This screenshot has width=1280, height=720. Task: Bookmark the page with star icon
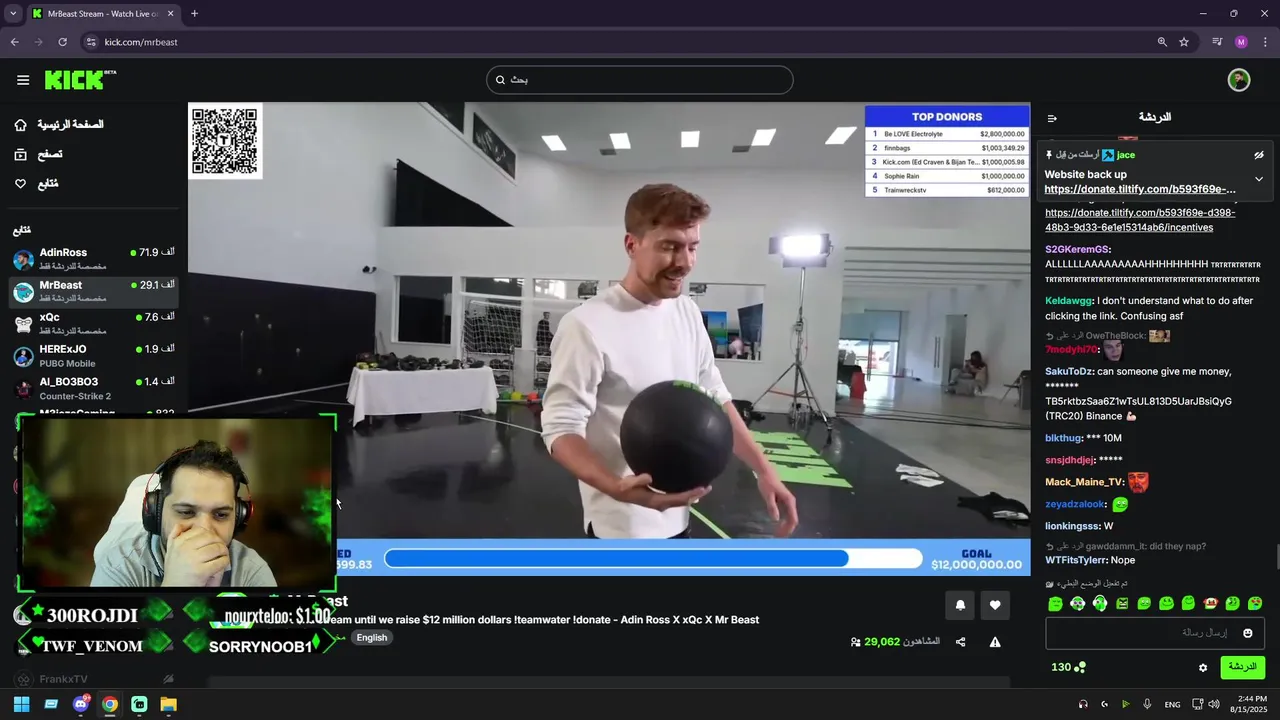coord(1184,42)
